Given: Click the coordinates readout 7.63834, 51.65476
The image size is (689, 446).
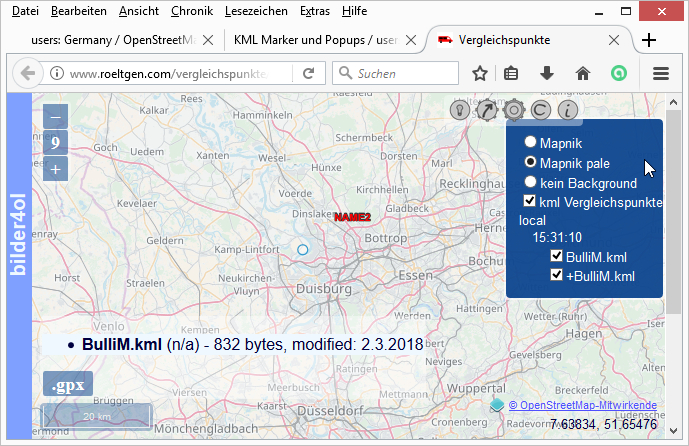Looking at the screenshot, I should click(x=604, y=424).
